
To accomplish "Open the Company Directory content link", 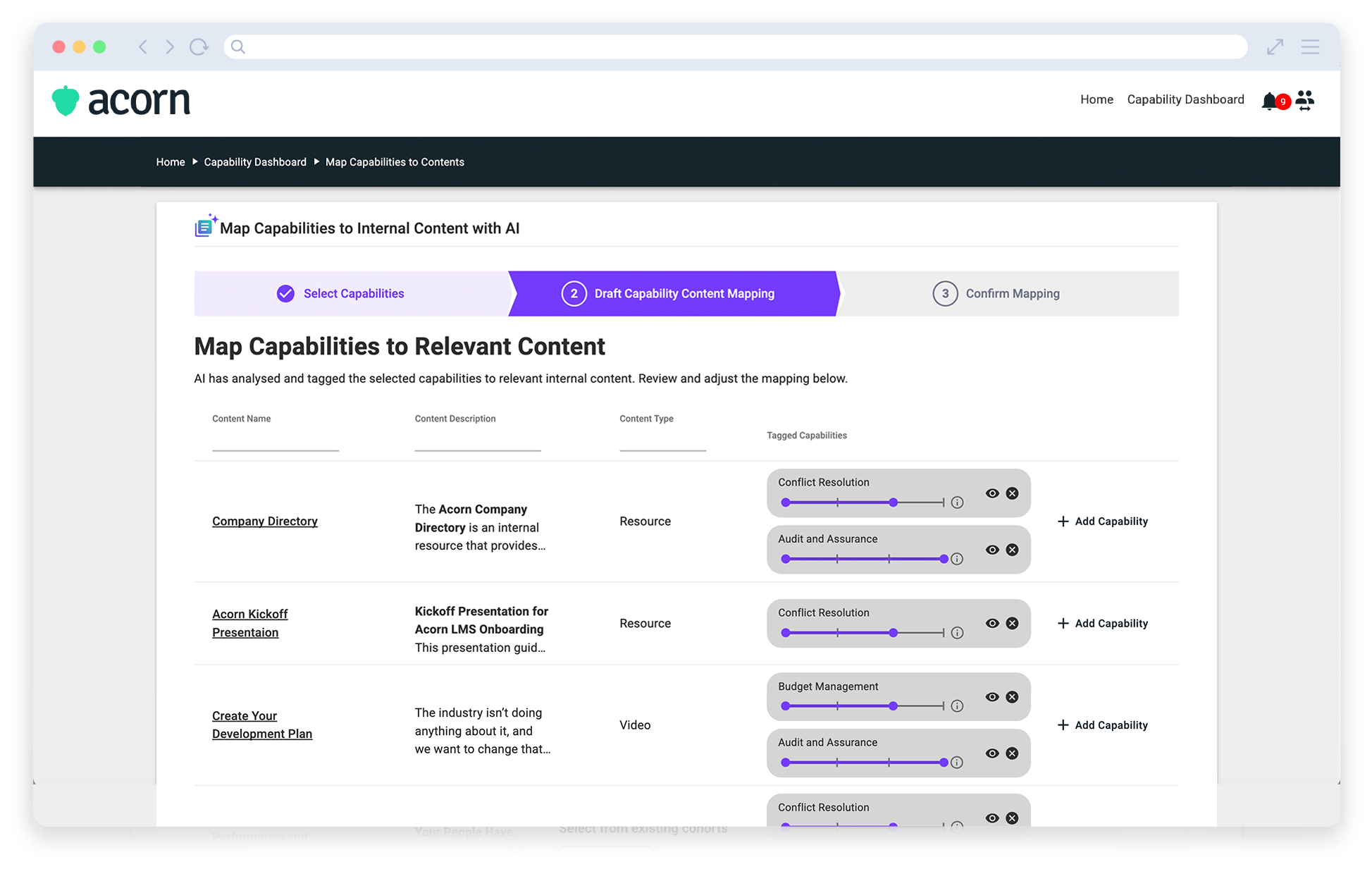I will [265, 522].
